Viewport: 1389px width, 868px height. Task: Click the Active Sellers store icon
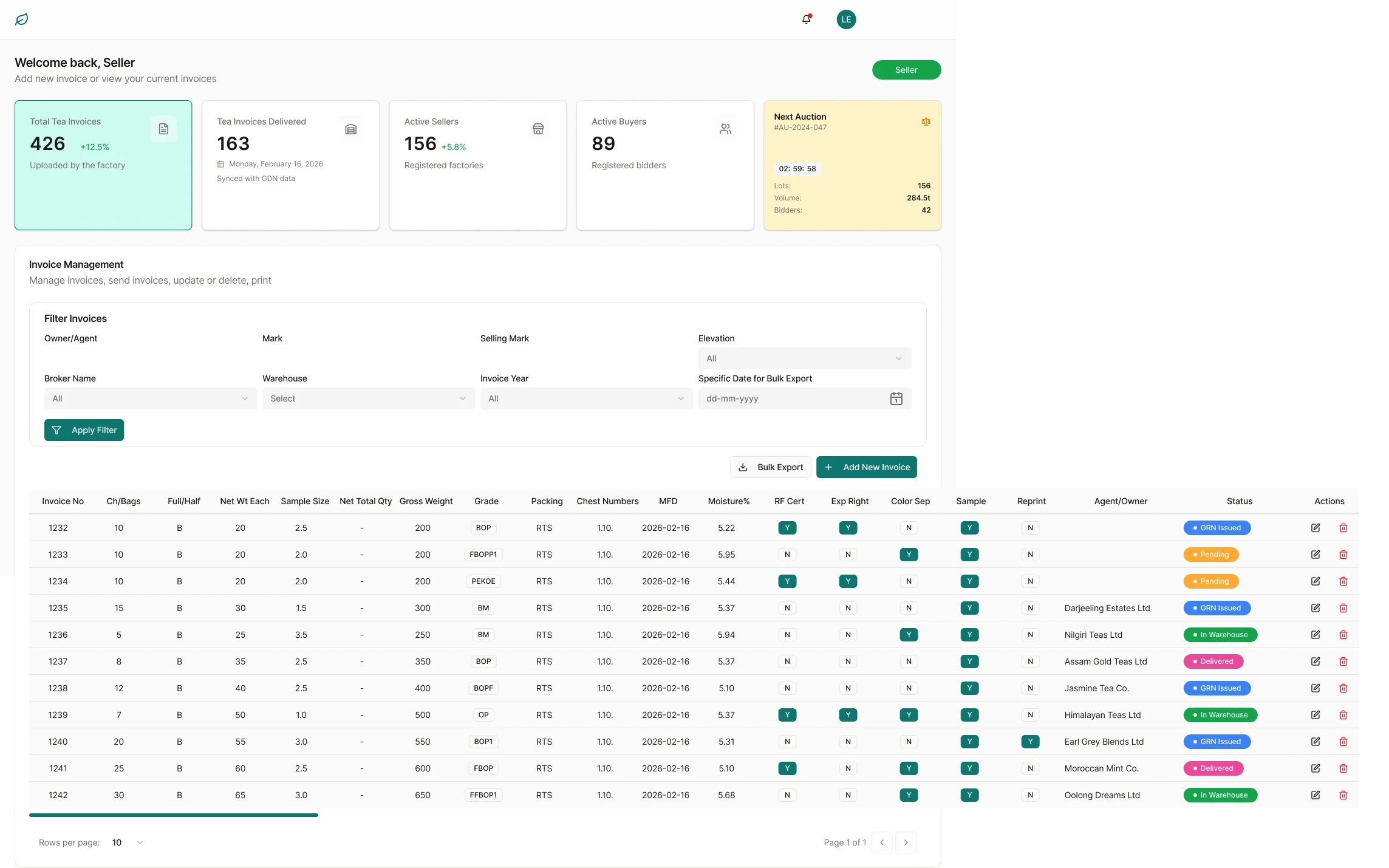(538, 129)
